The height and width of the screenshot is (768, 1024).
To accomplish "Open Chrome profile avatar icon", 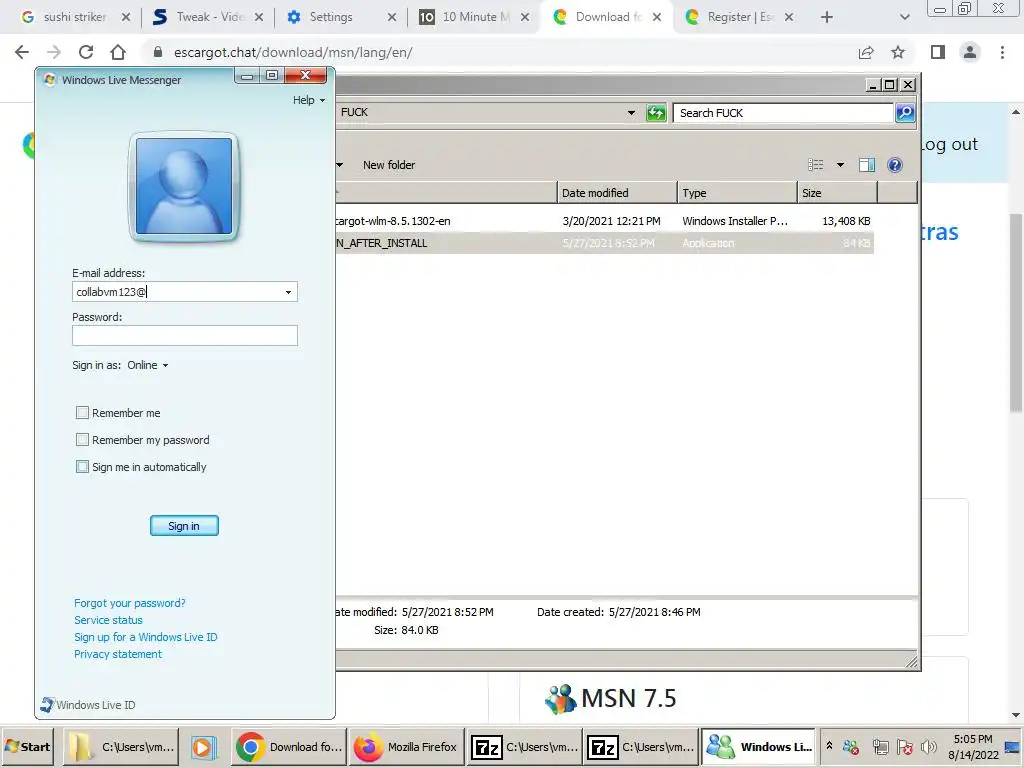I will [x=970, y=52].
